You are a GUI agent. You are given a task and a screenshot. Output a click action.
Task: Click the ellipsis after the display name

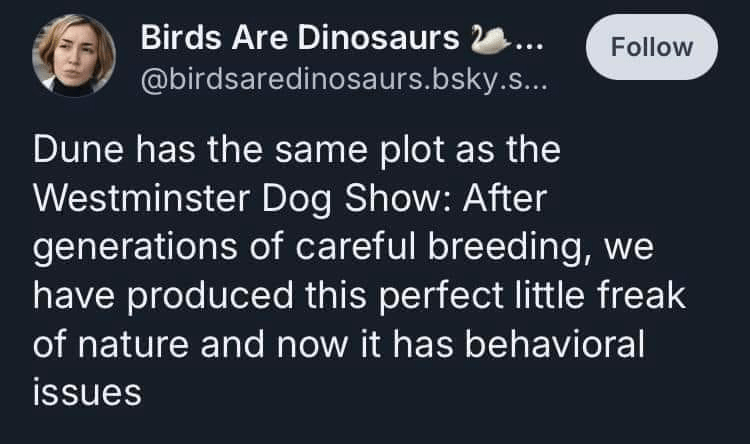(529, 42)
